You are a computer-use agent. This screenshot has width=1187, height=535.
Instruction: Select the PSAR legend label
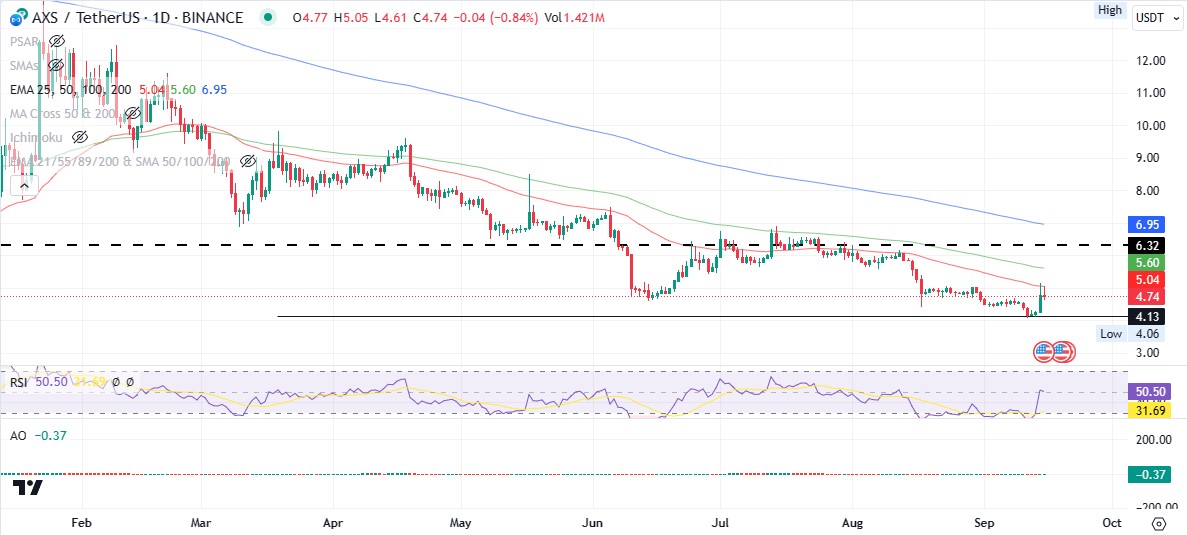pos(26,41)
